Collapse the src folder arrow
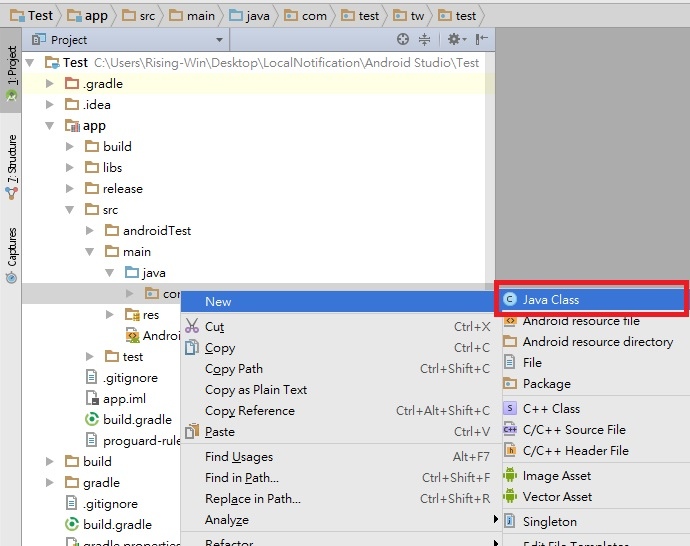 click(x=70, y=210)
